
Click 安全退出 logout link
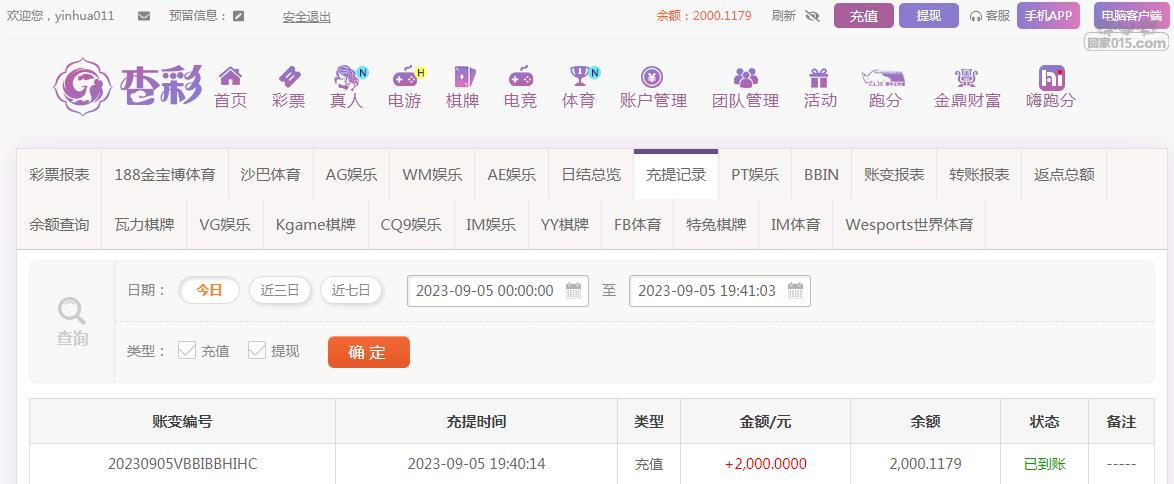pos(307,16)
